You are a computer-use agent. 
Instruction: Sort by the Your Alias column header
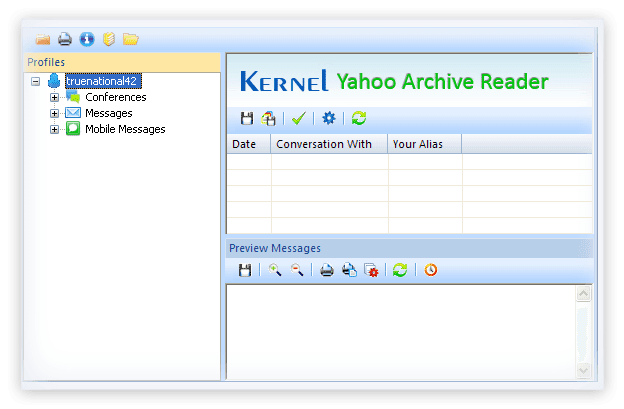pos(425,144)
